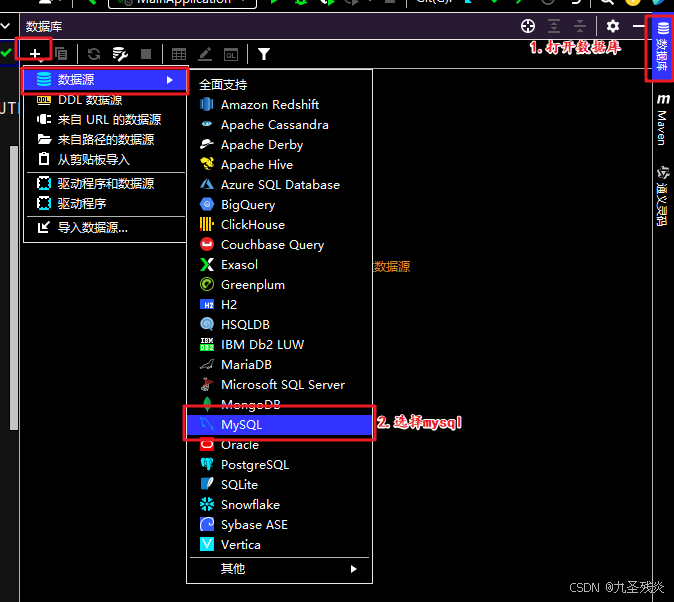Click the green checkmark icon at left edge

pos(6,53)
